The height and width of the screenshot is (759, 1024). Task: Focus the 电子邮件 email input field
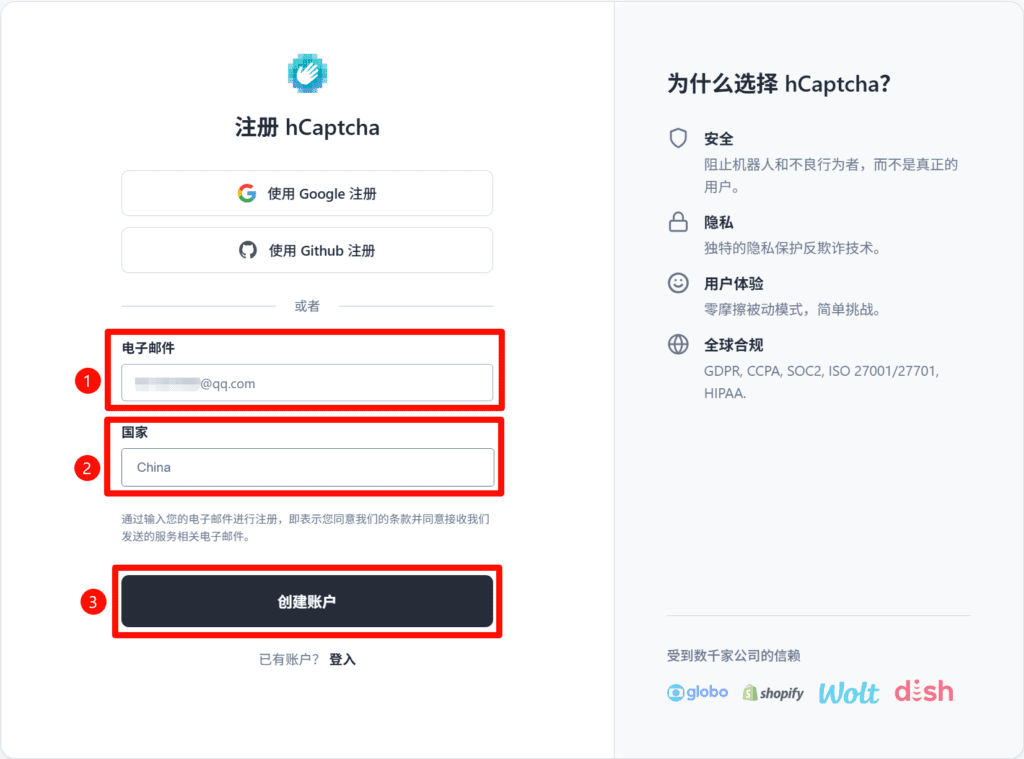coord(307,383)
